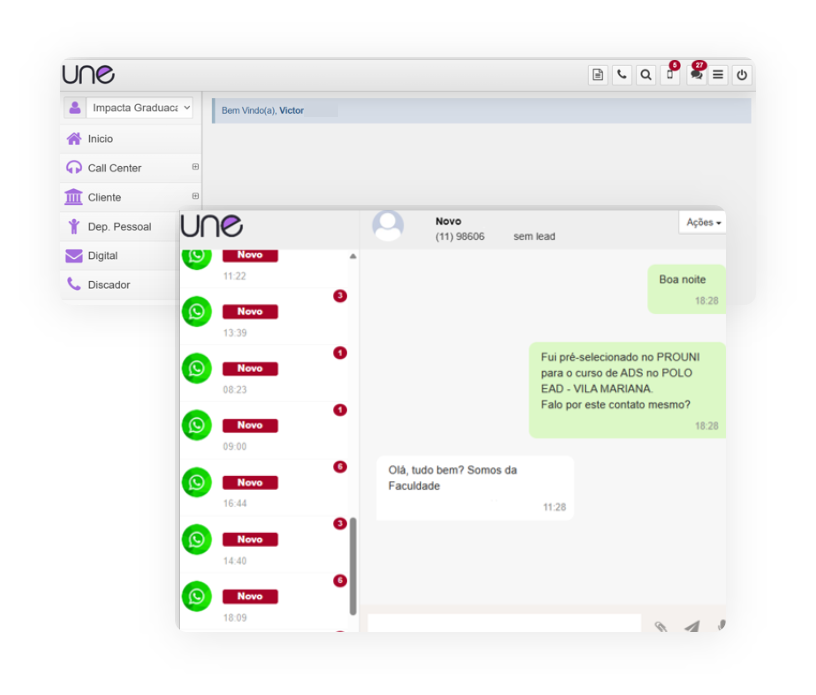
Task: Open the document icon in top toolbar
Action: [x=598, y=75]
